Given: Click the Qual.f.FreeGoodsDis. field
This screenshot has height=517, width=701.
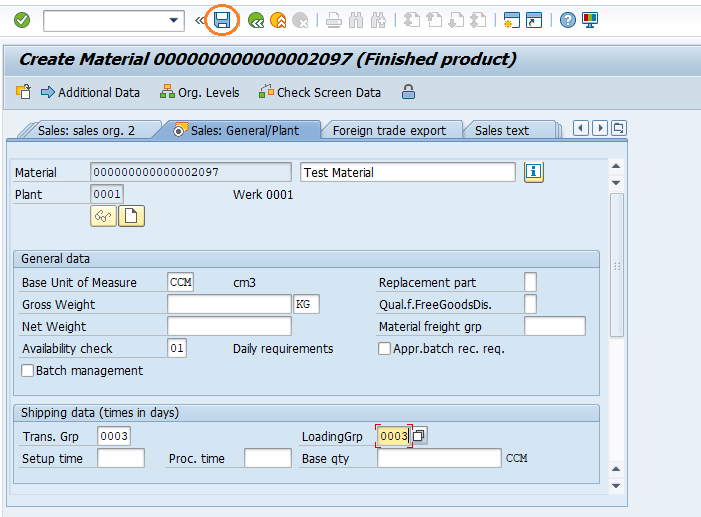Looking at the screenshot, I should pos(530,304).
